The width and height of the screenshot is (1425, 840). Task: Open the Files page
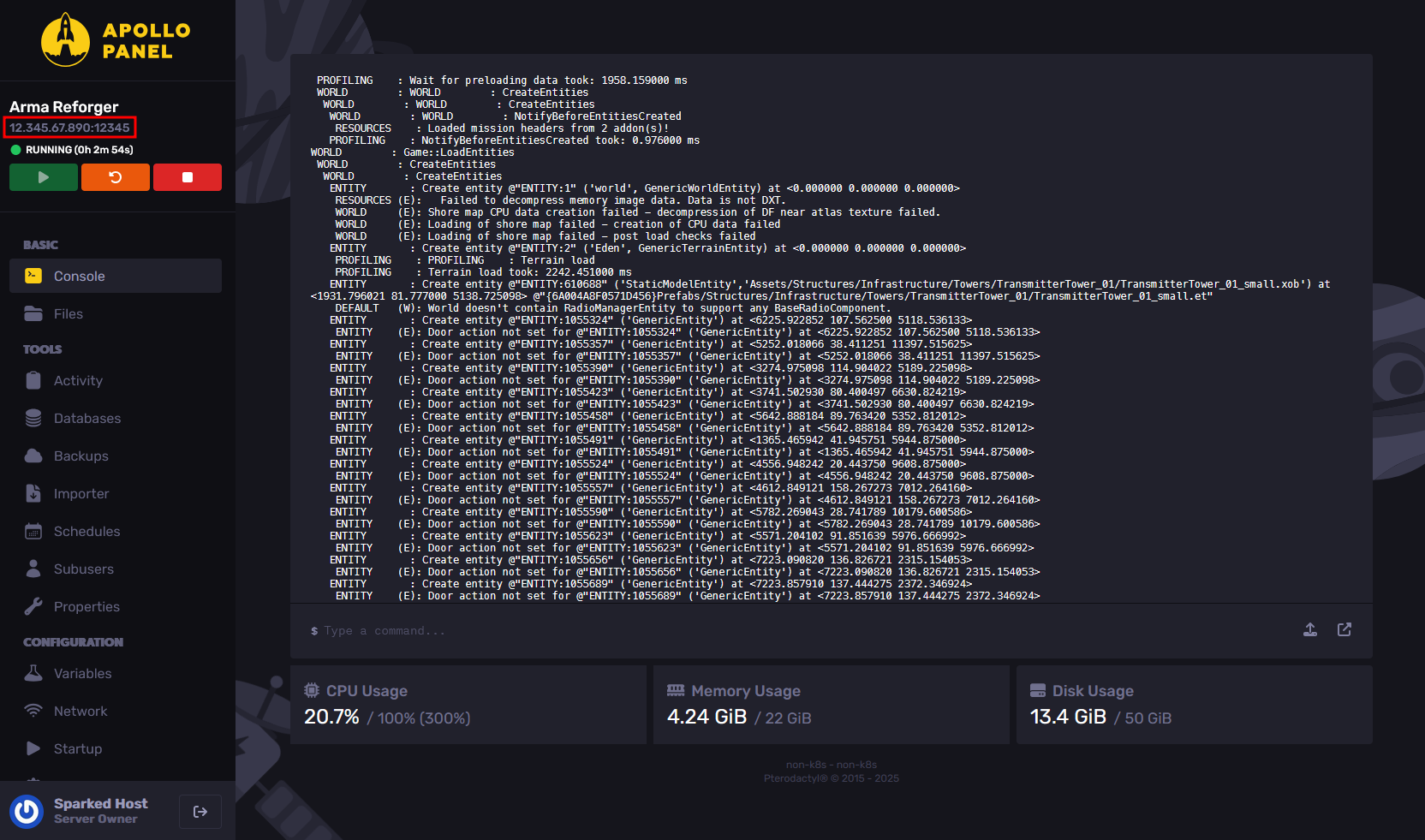coord(116,313)
